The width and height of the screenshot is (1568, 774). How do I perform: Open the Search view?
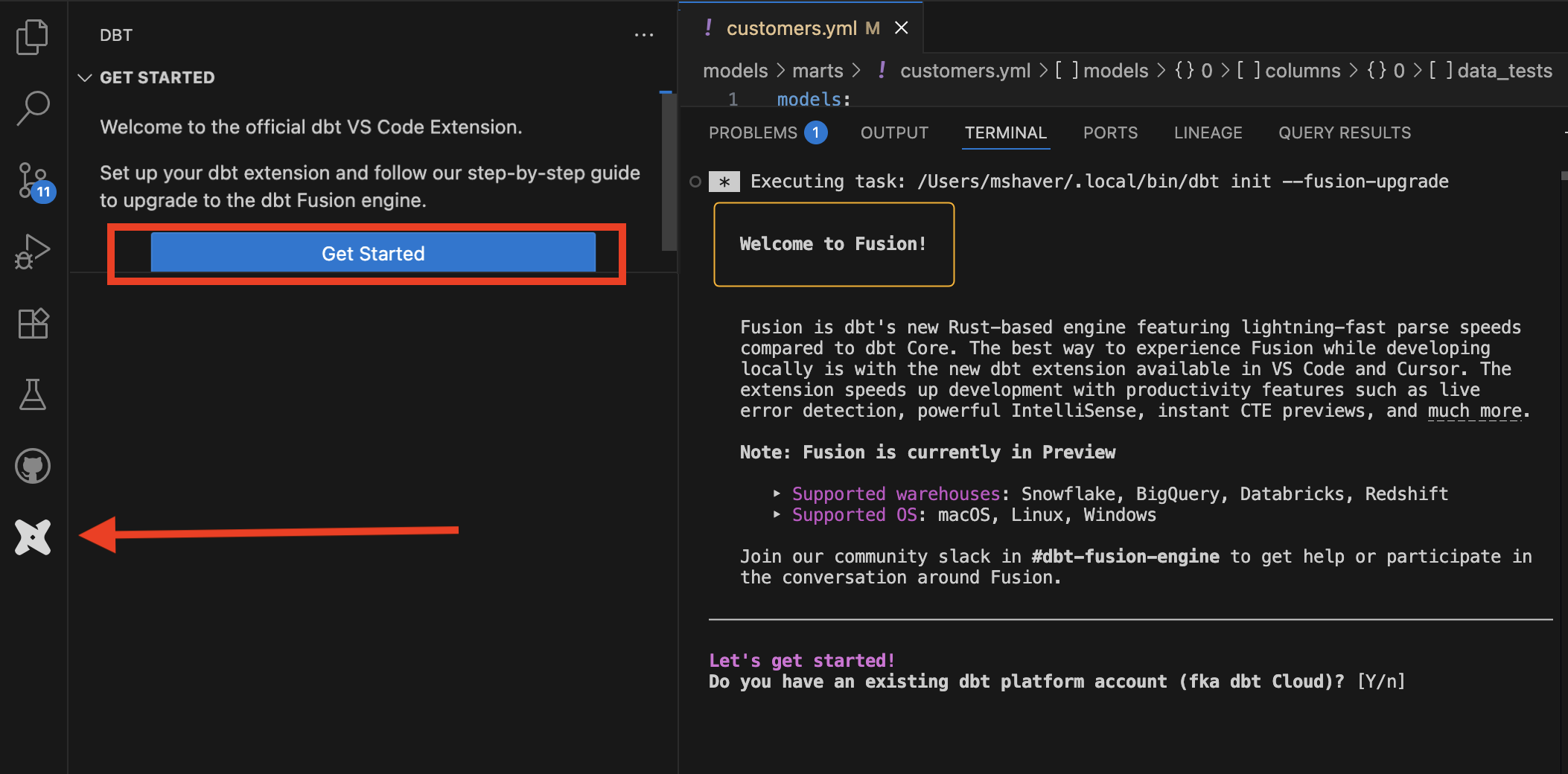[x=33, y=109]
